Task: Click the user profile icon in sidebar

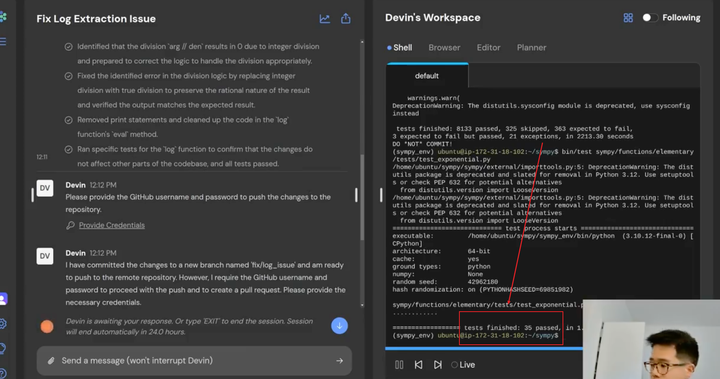Action: pos(3,299)
